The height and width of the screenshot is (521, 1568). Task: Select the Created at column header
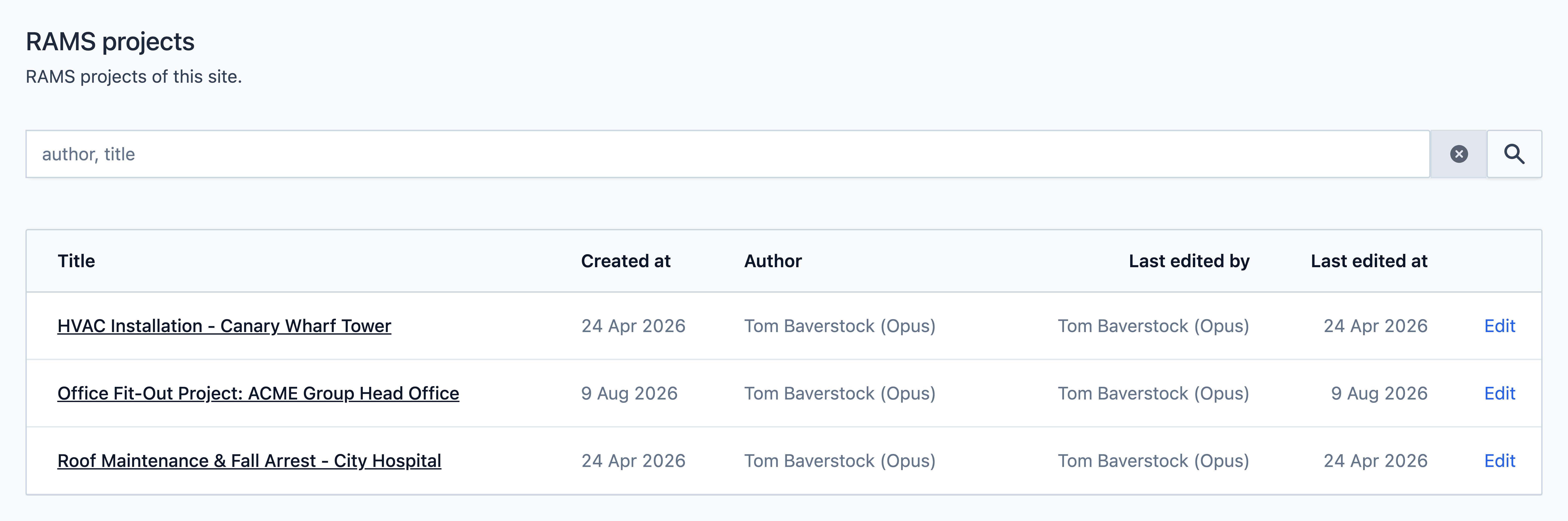click(626, 261)
